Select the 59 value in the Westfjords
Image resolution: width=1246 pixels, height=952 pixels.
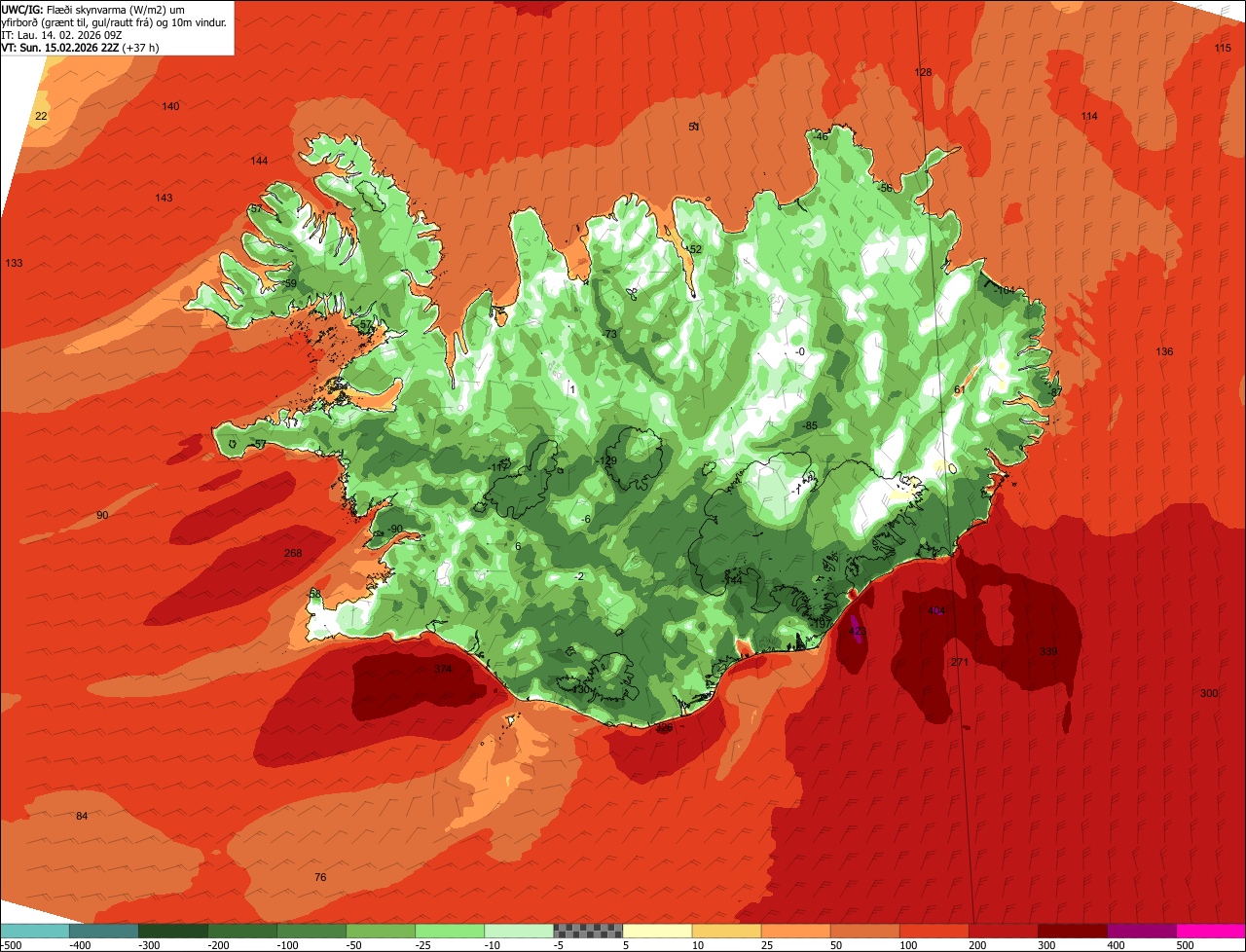[x=289, y=283]
